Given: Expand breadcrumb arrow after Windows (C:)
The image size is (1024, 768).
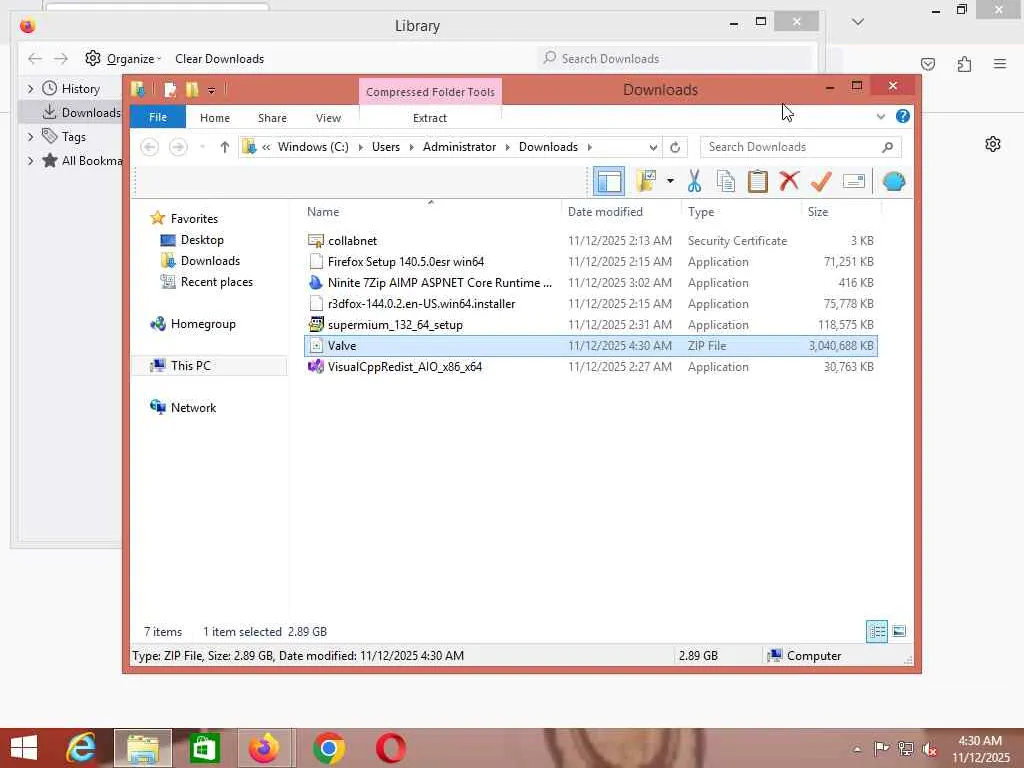Looking at the screenshot, I should [x=360, y=148].
